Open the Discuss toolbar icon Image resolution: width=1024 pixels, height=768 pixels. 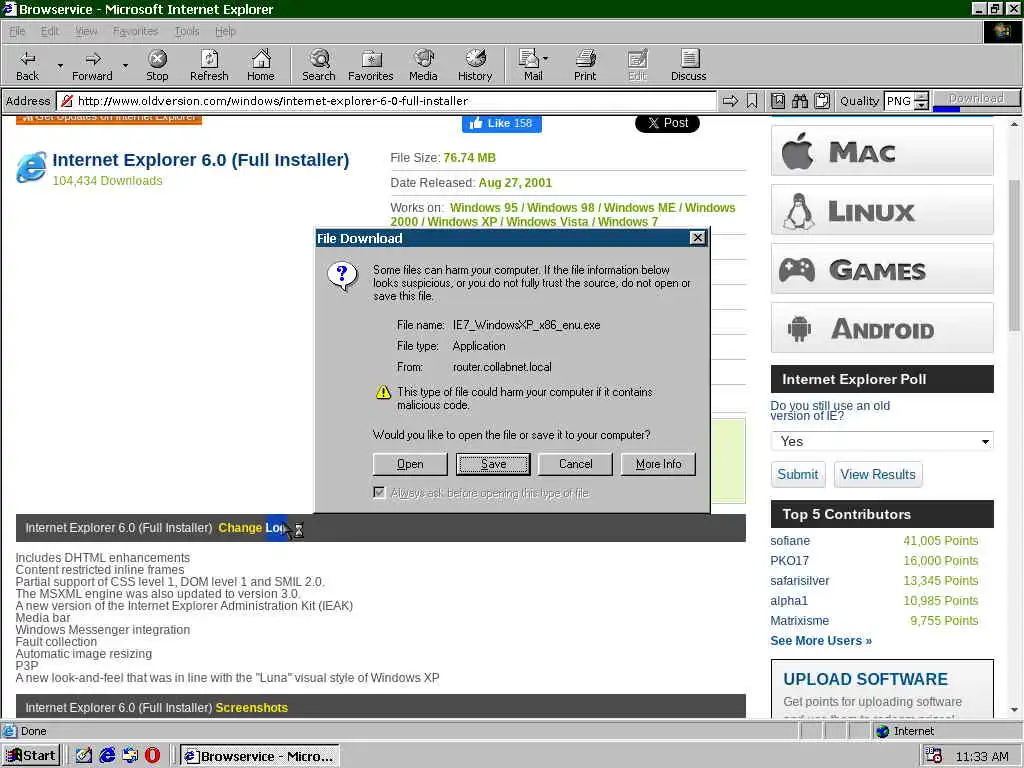click(688, 65)
